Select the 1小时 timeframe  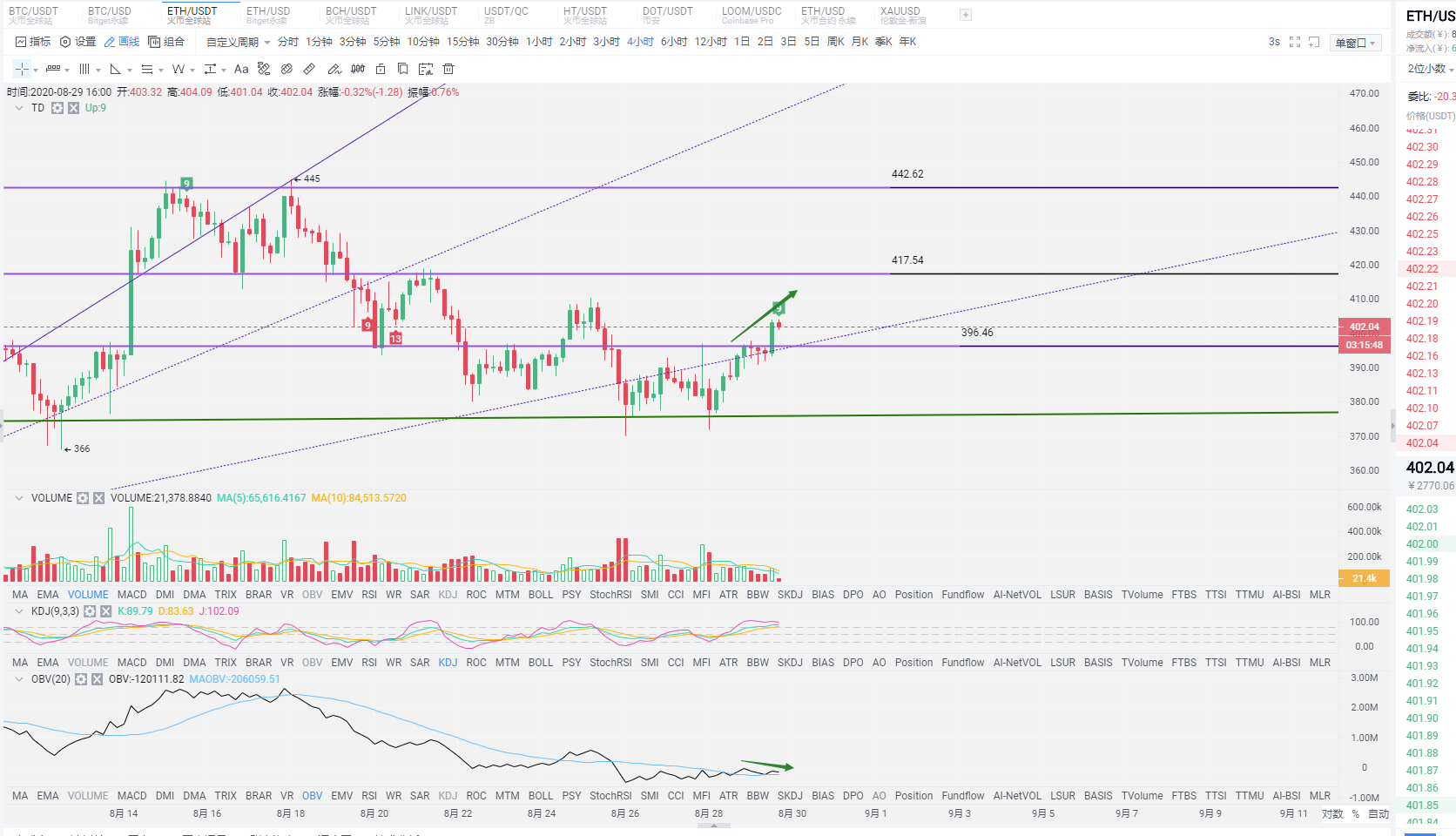tap(539, 42)
